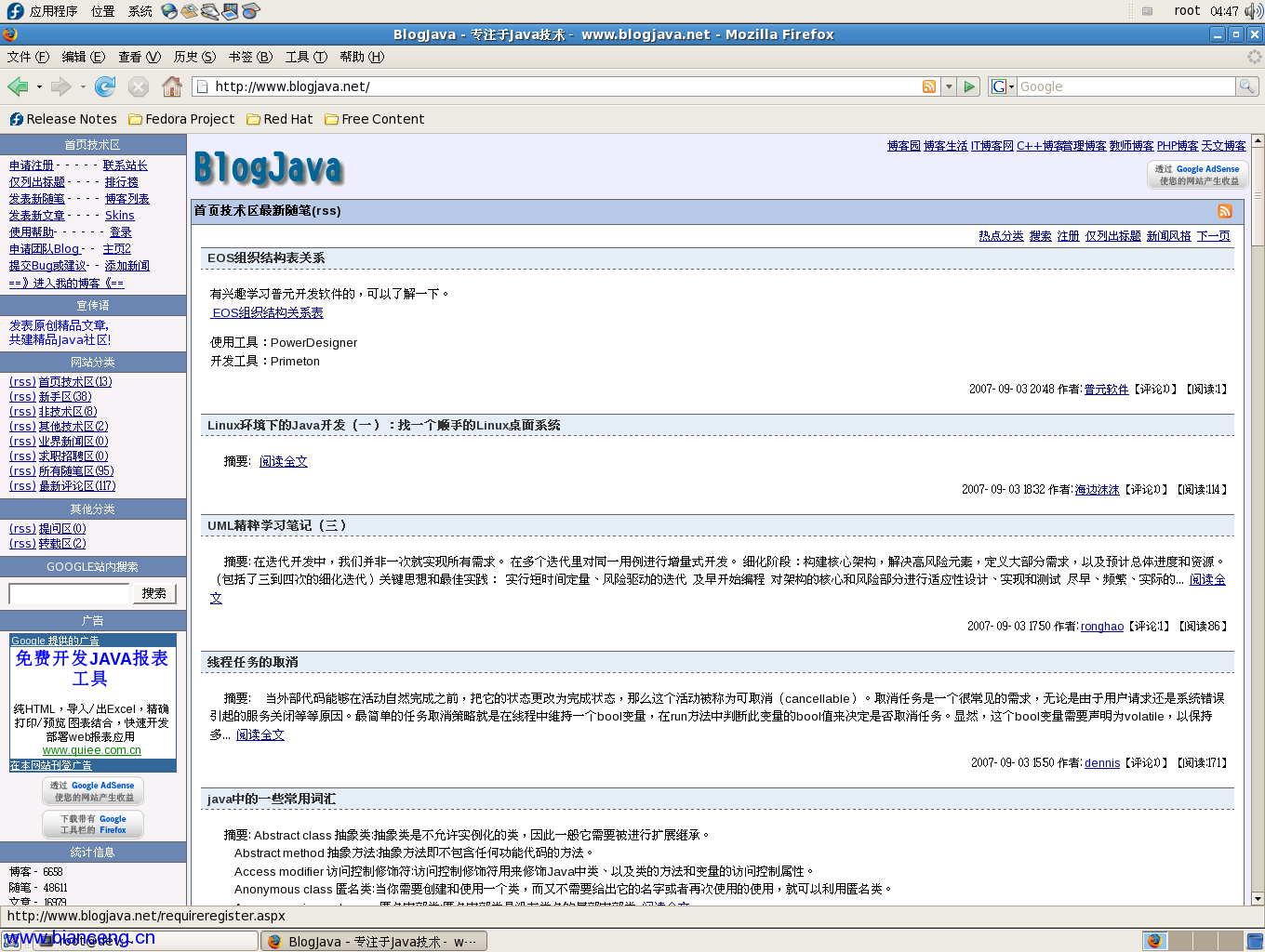
Task: Click in the site search text field
Action: 69,593
